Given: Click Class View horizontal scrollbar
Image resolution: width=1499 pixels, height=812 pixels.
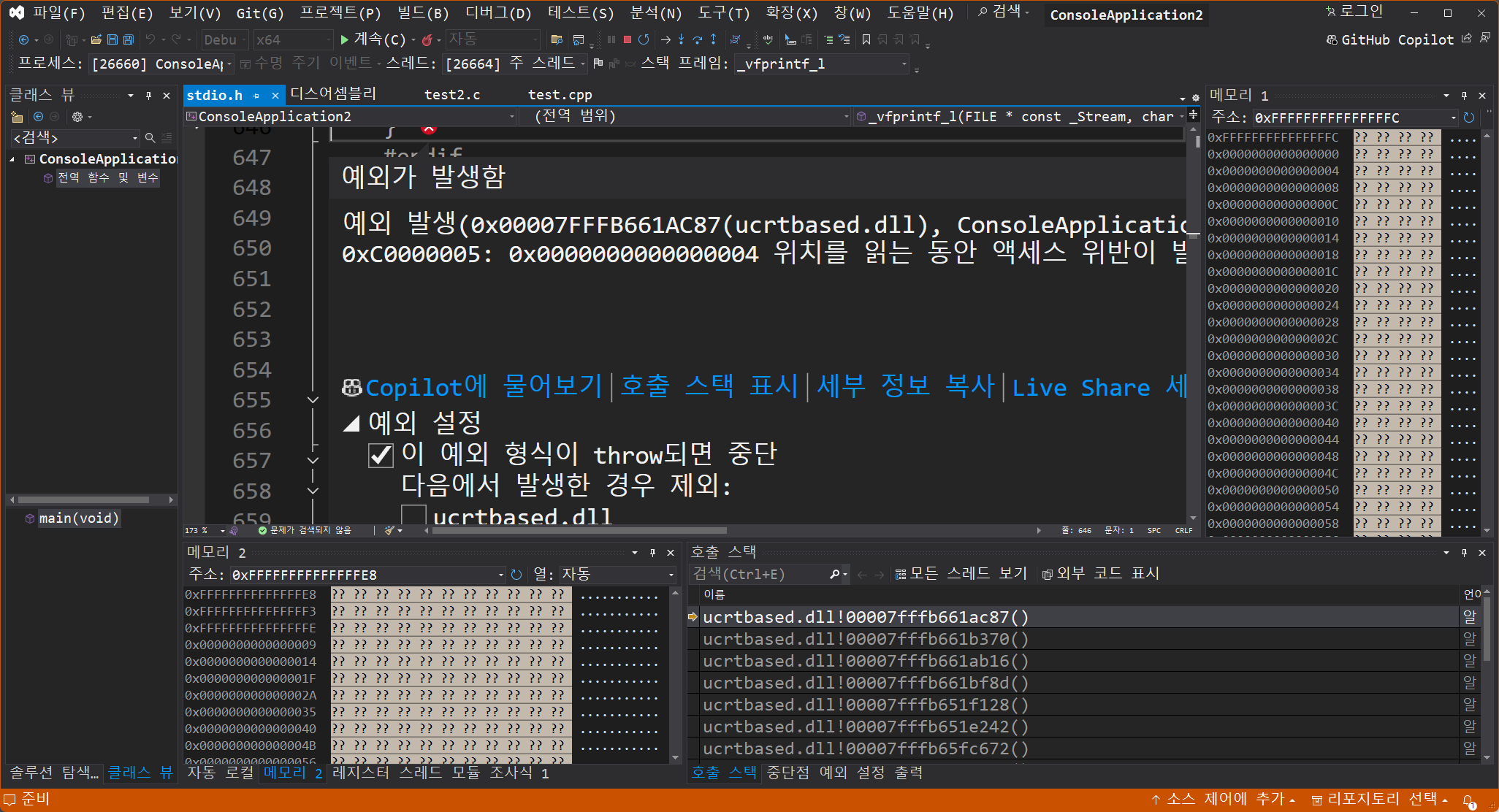Looking at the screenshot, I should (x=91, y=500).
